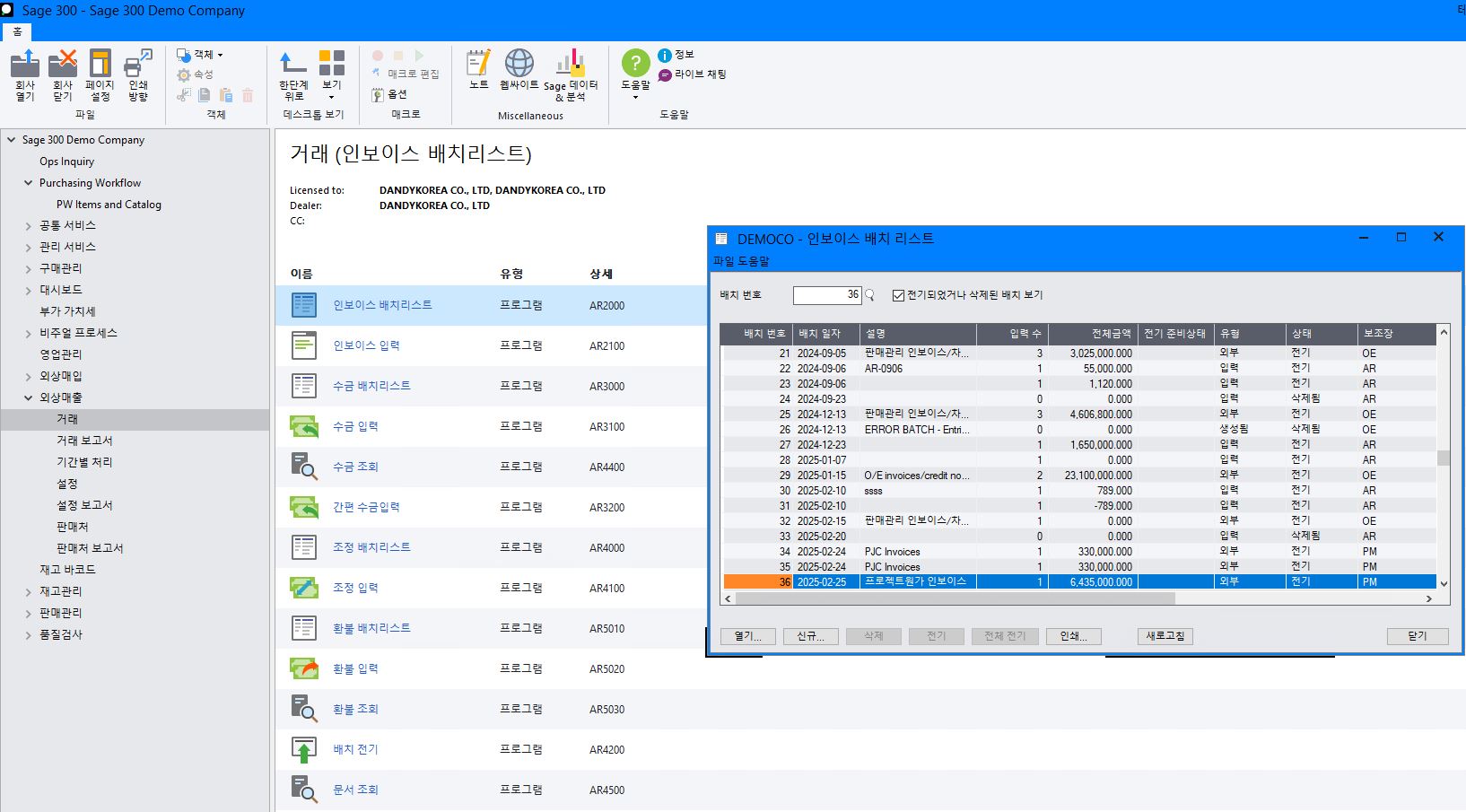Expand the 관리 서비스 tree node
The image size is (1466, 812).
click(x=28, y=248)
